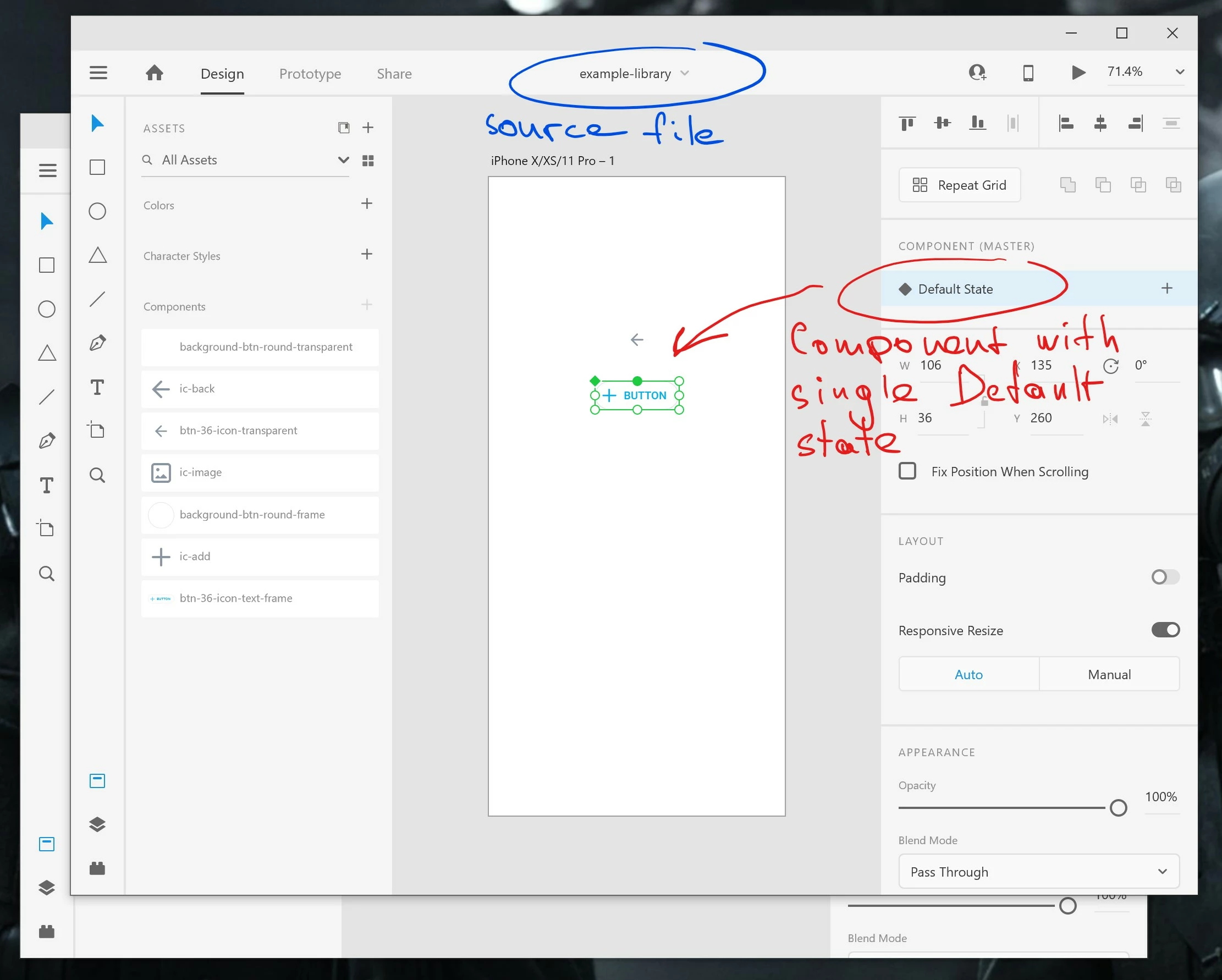
Task: Click the desktop preview play button
Action: [1078, 73]
